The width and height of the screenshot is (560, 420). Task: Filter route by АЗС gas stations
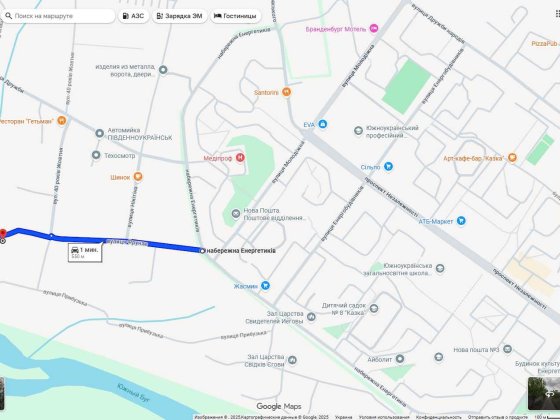pyautogui.click(x=134, y=16)
